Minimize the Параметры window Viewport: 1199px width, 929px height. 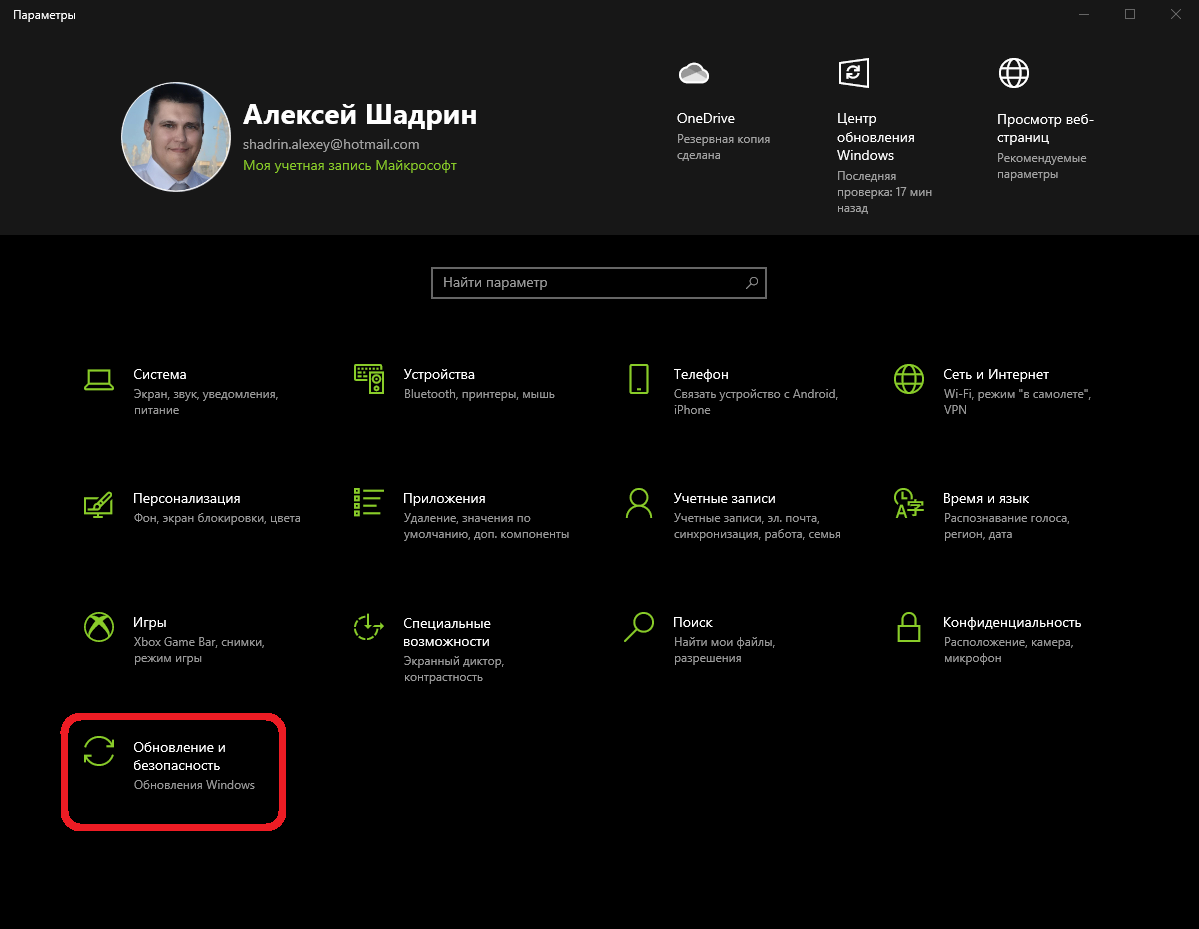[1084, 15]
